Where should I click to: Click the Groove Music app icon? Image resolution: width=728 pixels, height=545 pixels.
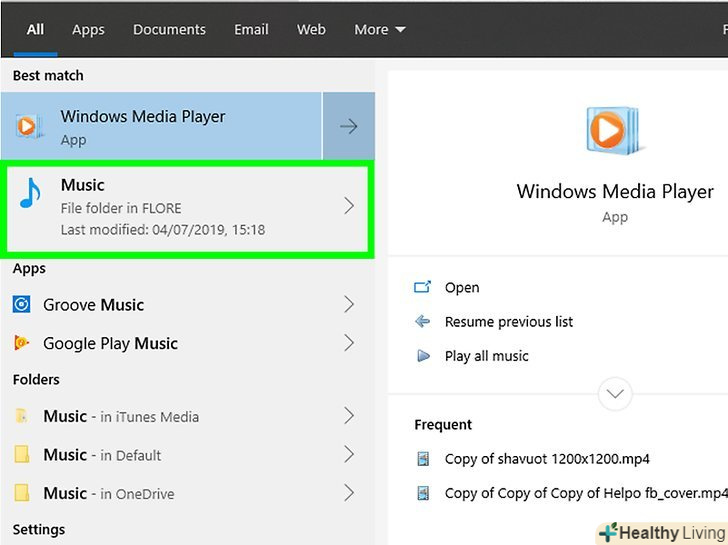[x=22, y=305]
